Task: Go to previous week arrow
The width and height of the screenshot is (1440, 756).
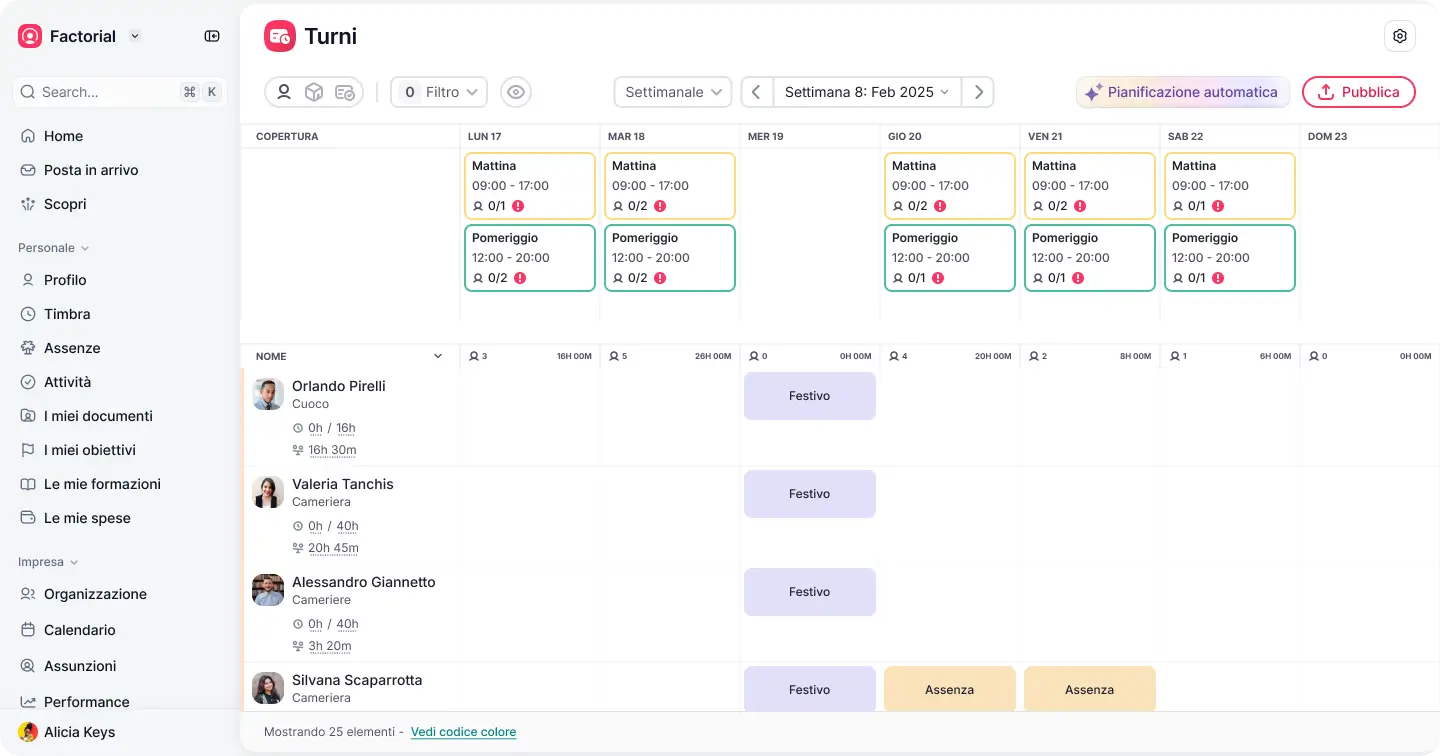Action: 757,92
